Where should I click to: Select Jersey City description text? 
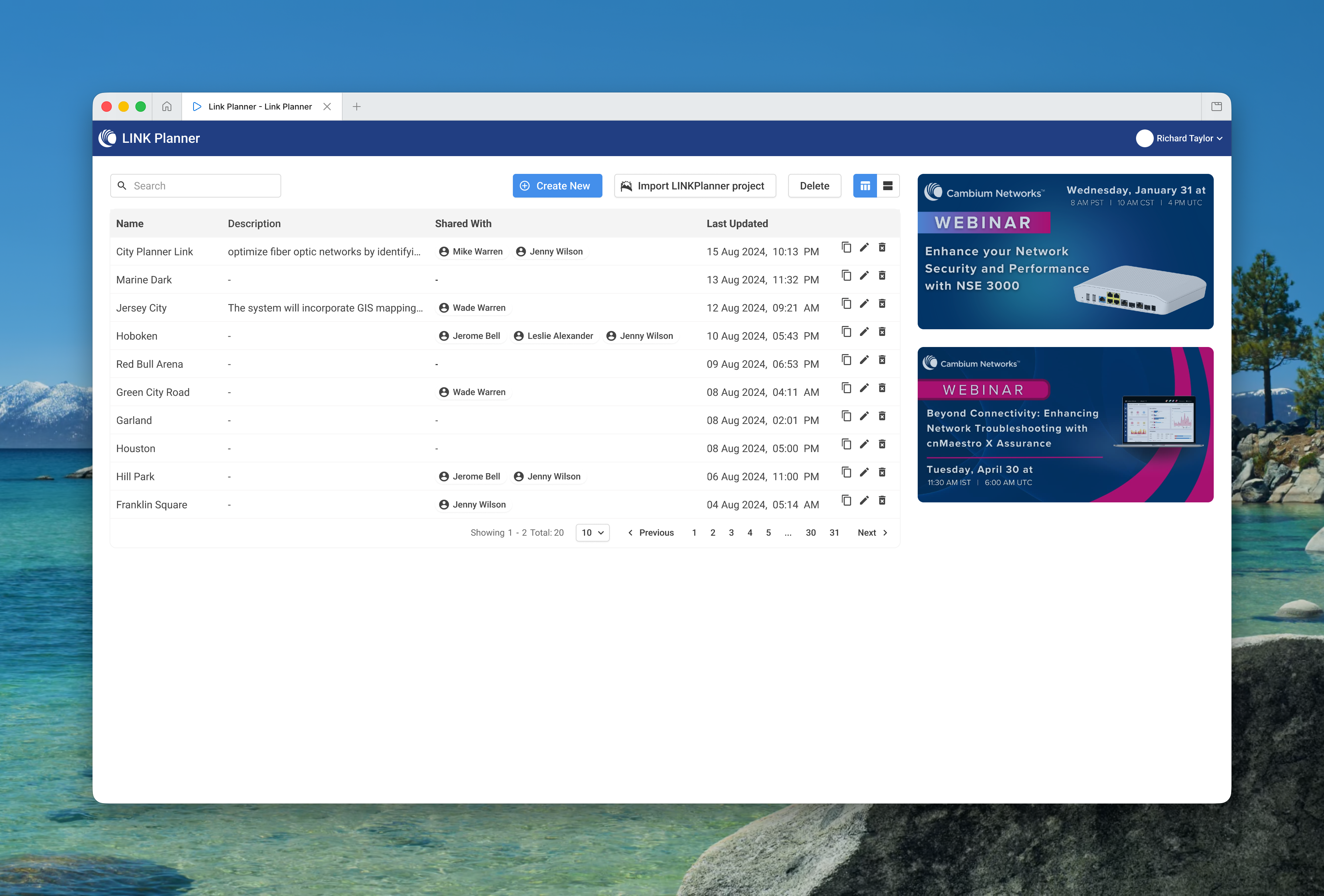[325, 308]
